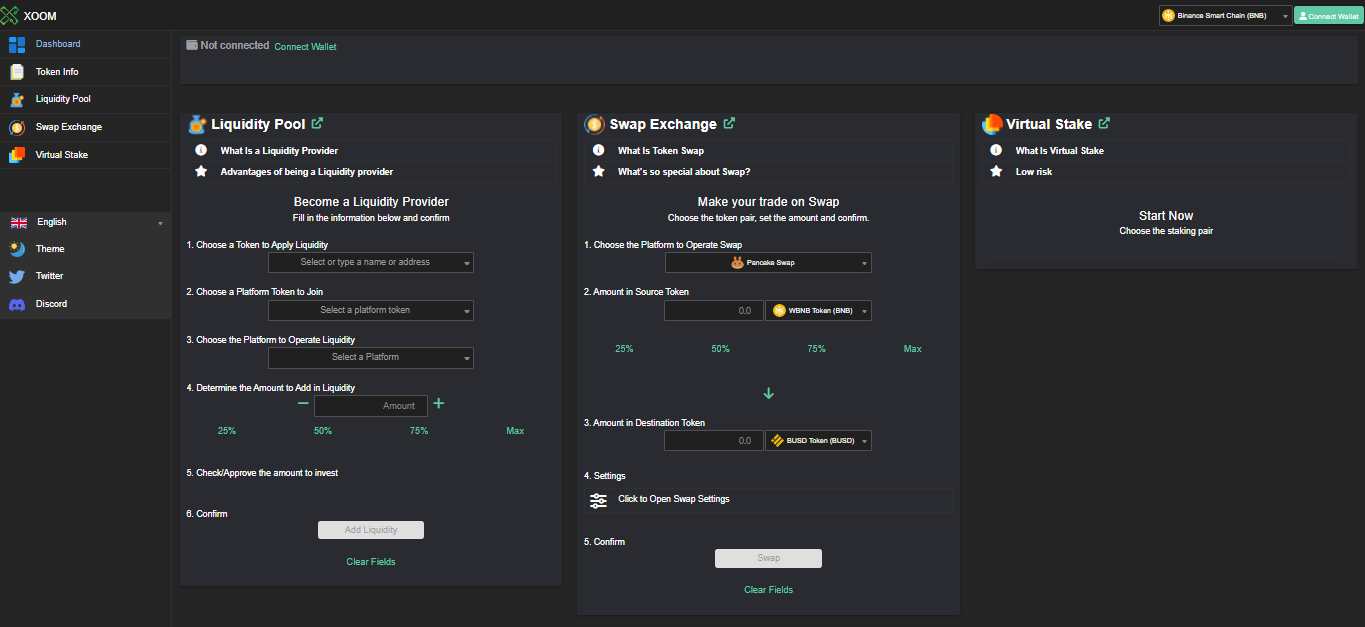Click the minus button beside Amount

[x=303, y=404]
